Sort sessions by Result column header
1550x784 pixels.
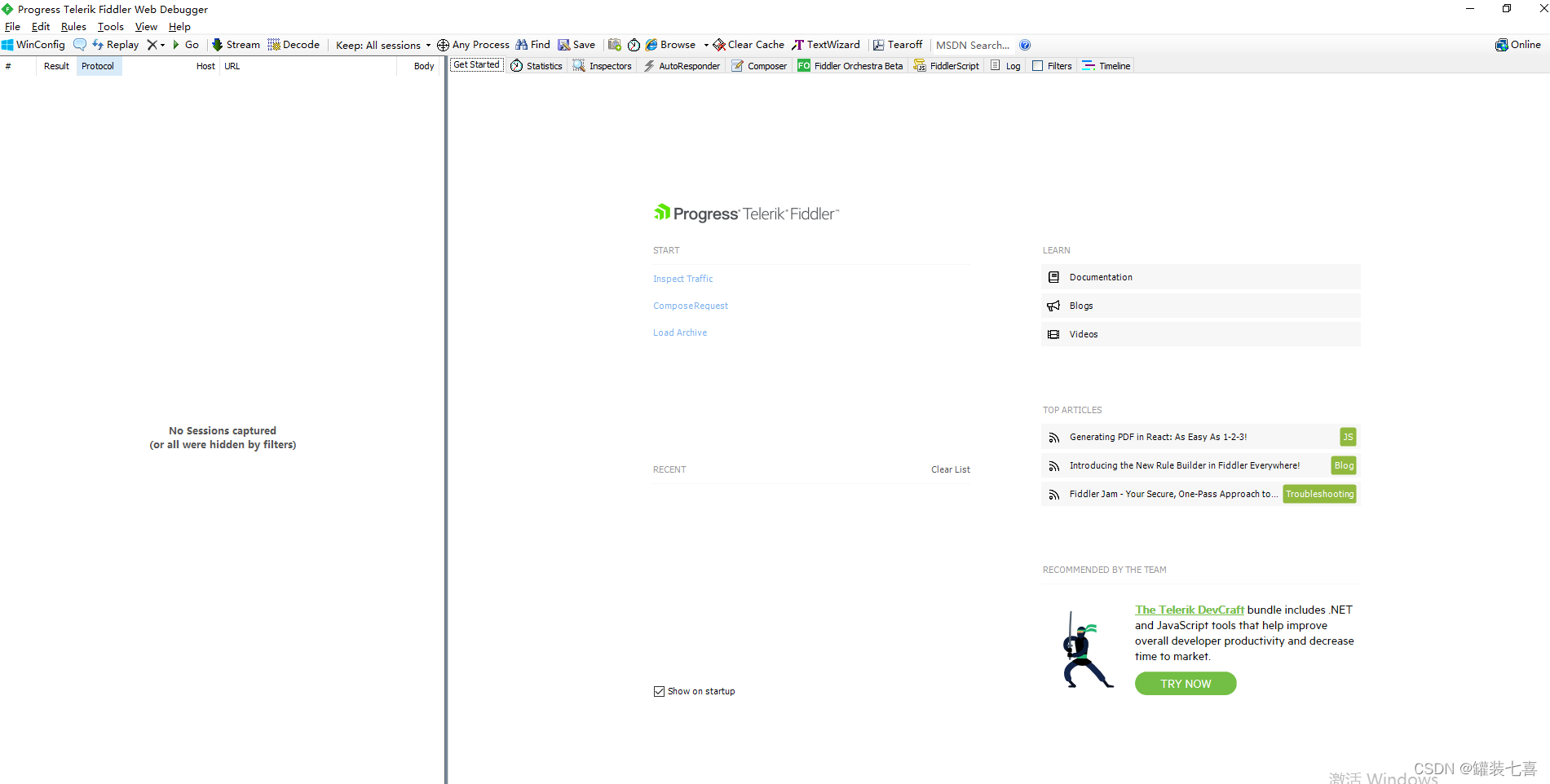pyautogui.click(x=56, y=66)
